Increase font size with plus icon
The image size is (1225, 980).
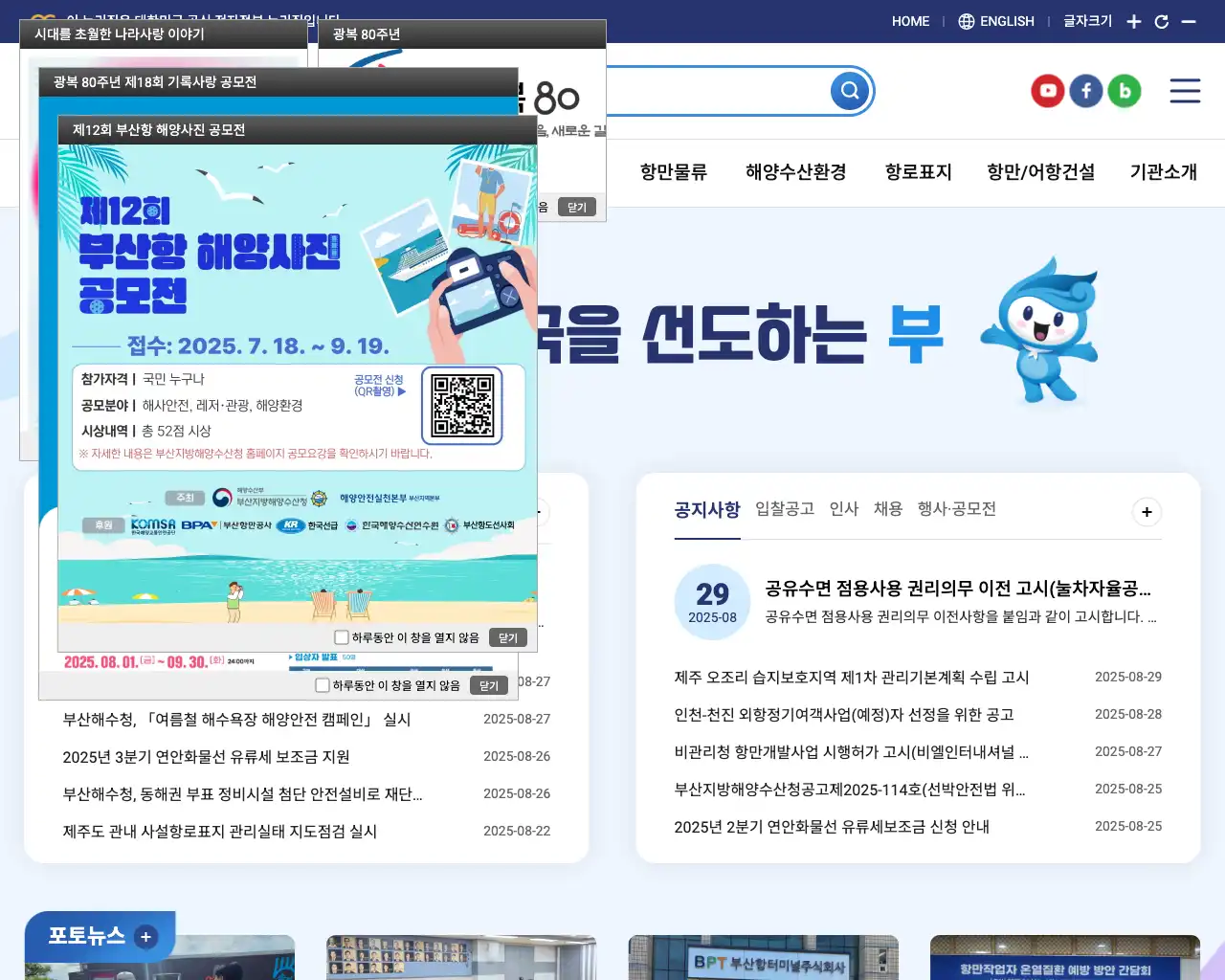coord(1134,21)
